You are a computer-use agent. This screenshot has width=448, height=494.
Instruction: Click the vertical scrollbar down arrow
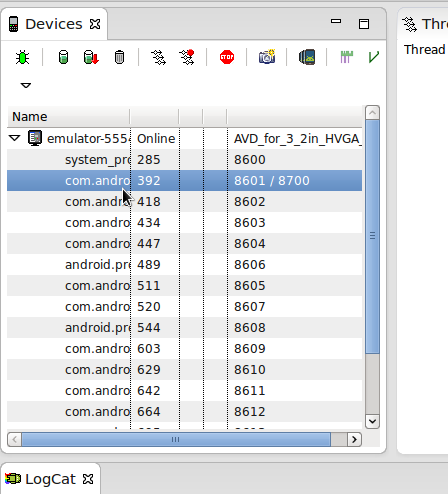(x=372, y=421)
